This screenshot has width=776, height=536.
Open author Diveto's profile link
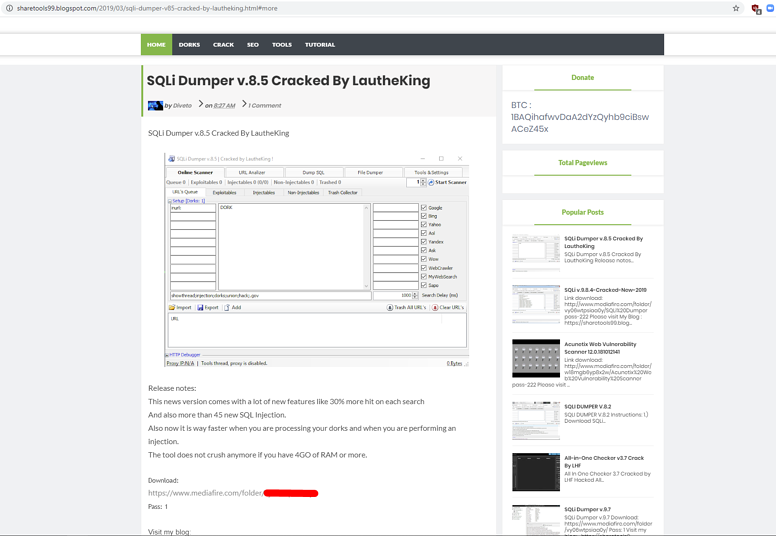point(182,105)
